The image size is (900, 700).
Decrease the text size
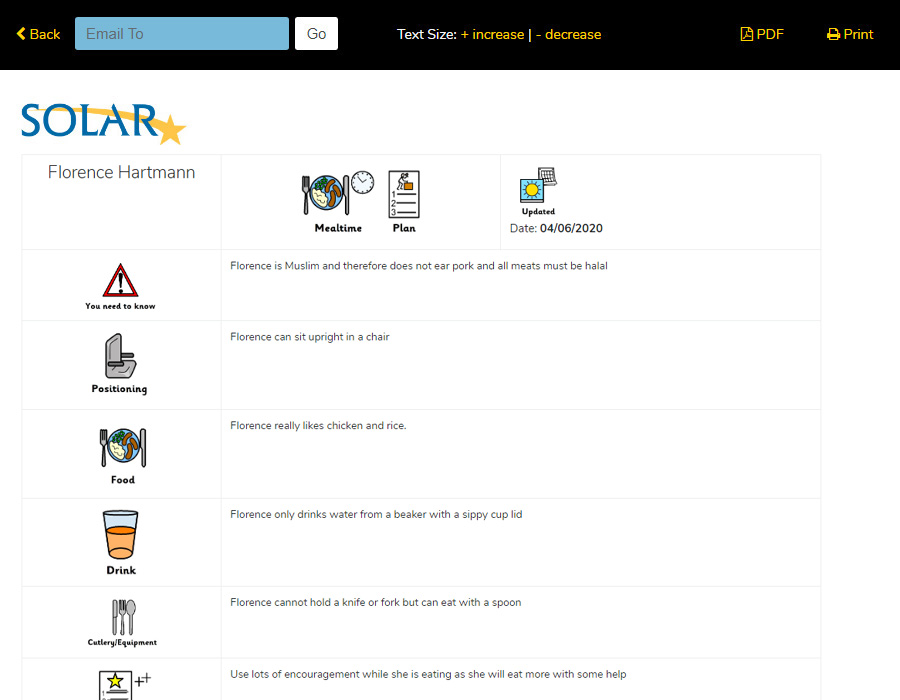point(569,33)
